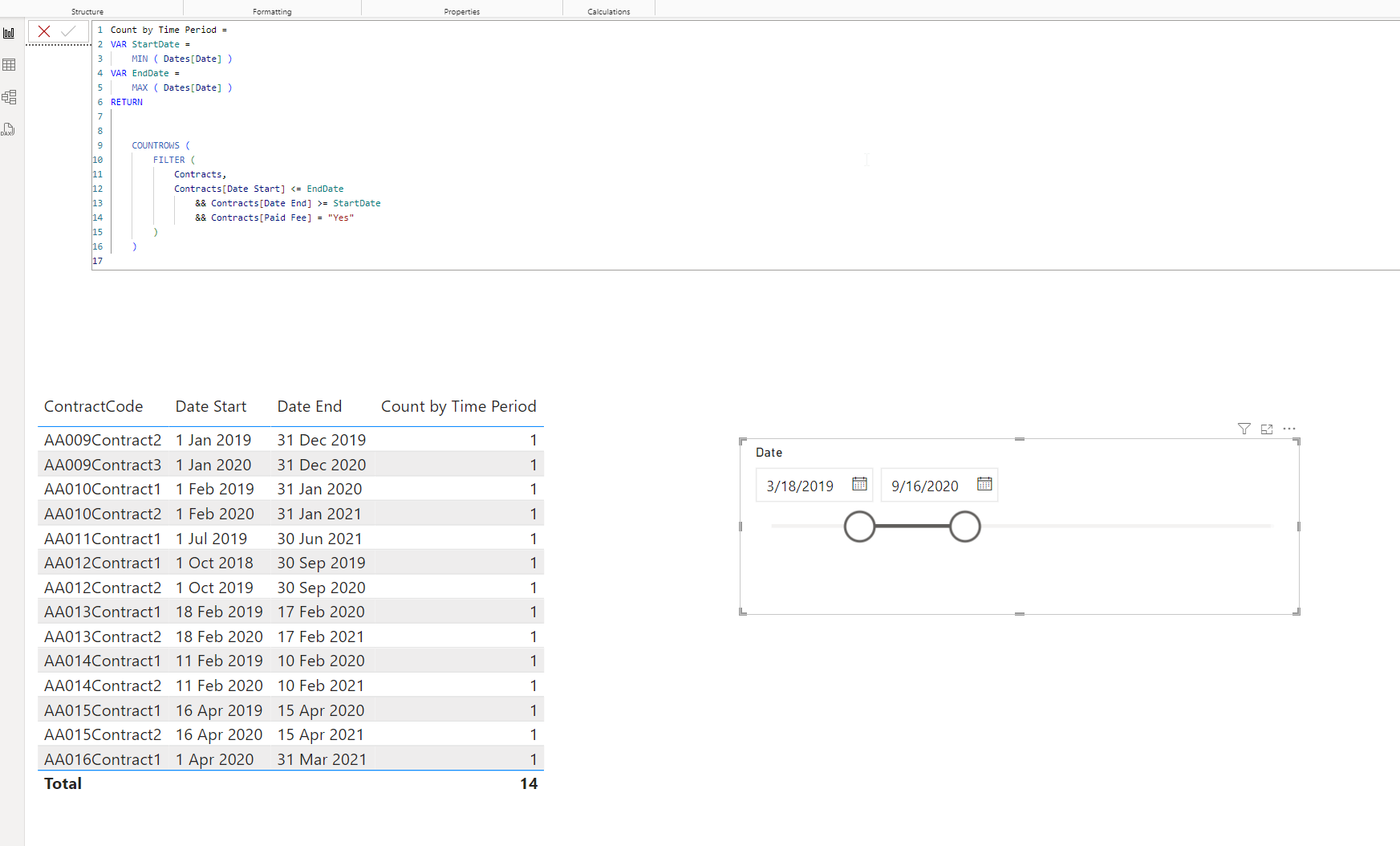The height and width of the screenshot is (846, 1400).
Task: Sort by ContractCode column header
Action: [93, 406]
